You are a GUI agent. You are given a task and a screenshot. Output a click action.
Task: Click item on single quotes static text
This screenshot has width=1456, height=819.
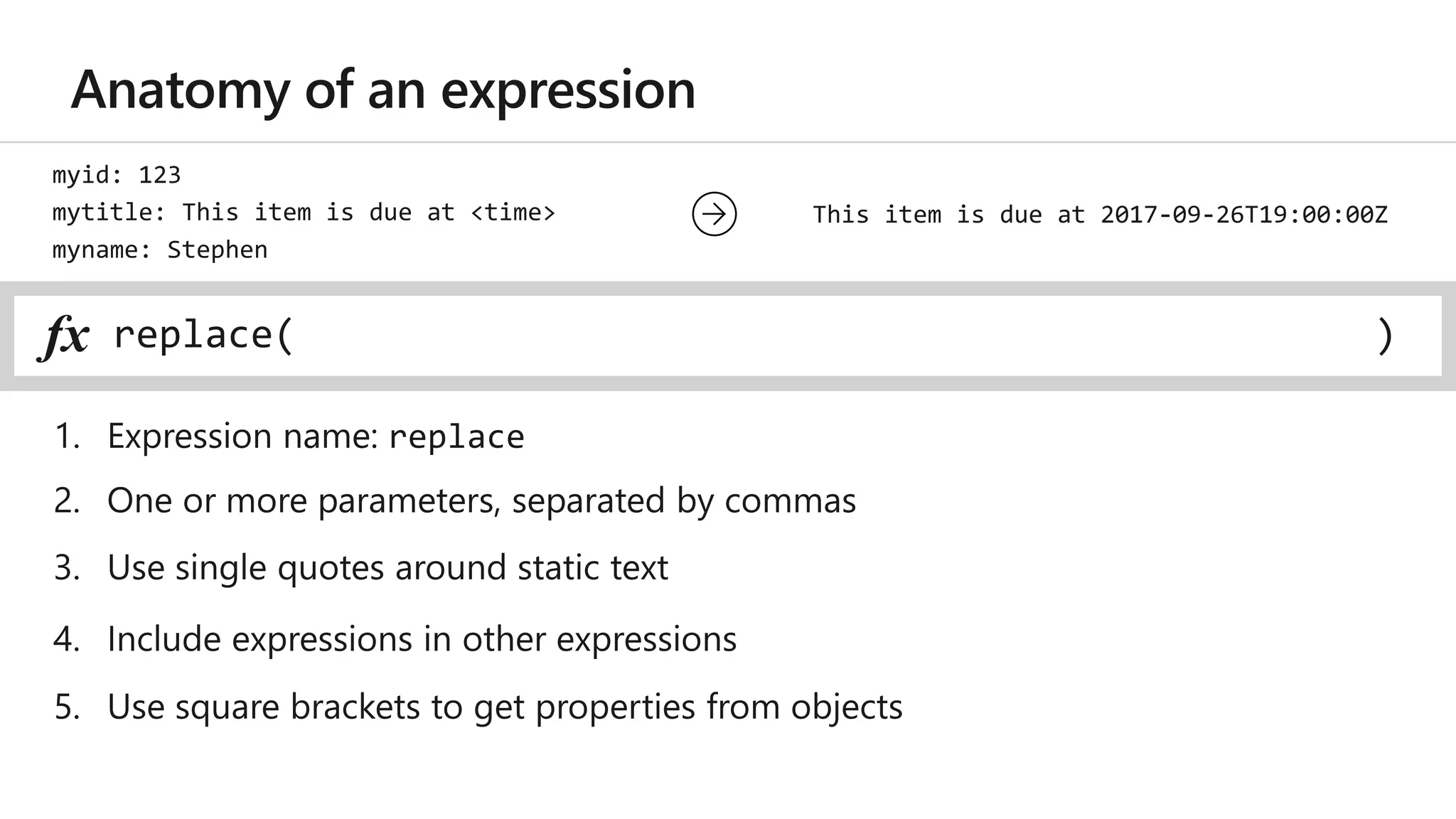(x=387, y=567)
